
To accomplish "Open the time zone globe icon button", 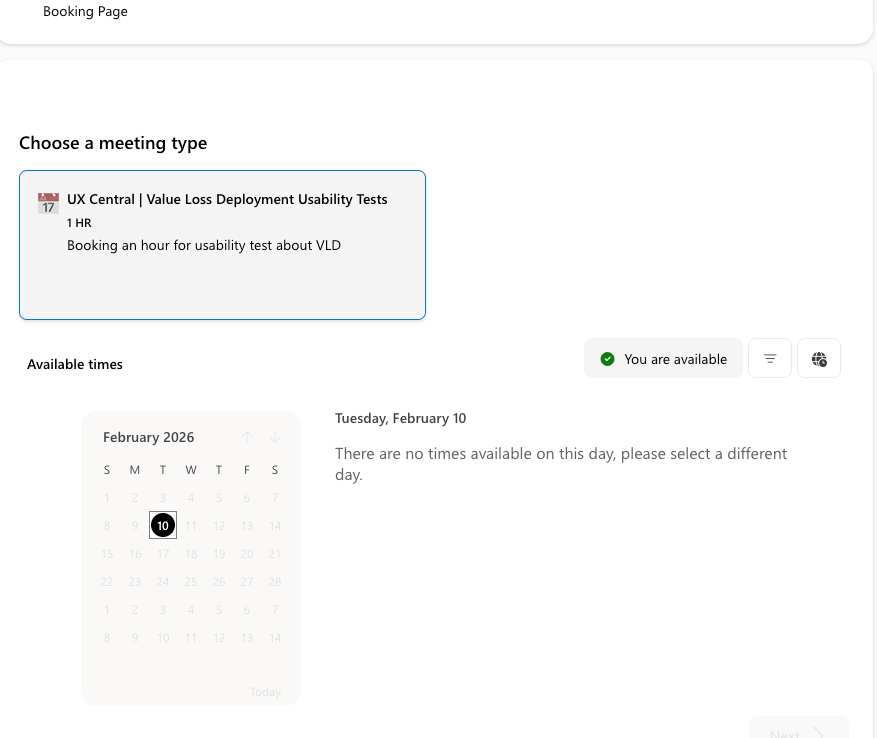I will tap(819, 358).
